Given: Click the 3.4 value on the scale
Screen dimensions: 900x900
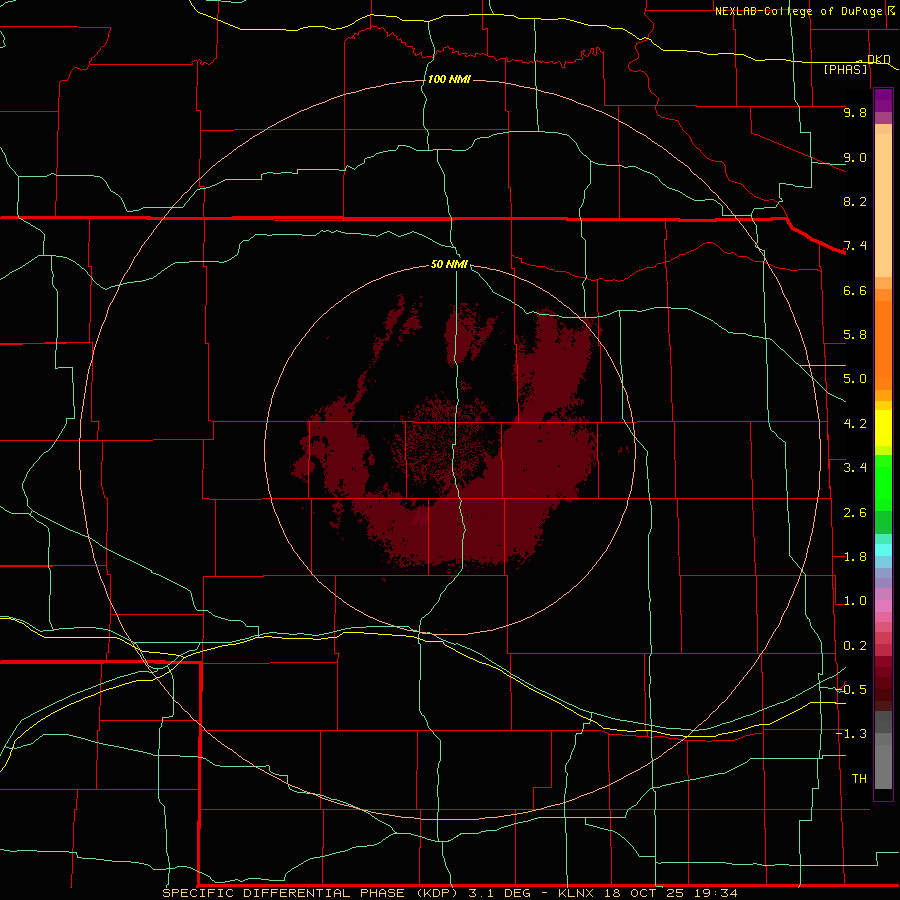Looking at the screenshot, I should pyautogui.click(x=855, y=468).
